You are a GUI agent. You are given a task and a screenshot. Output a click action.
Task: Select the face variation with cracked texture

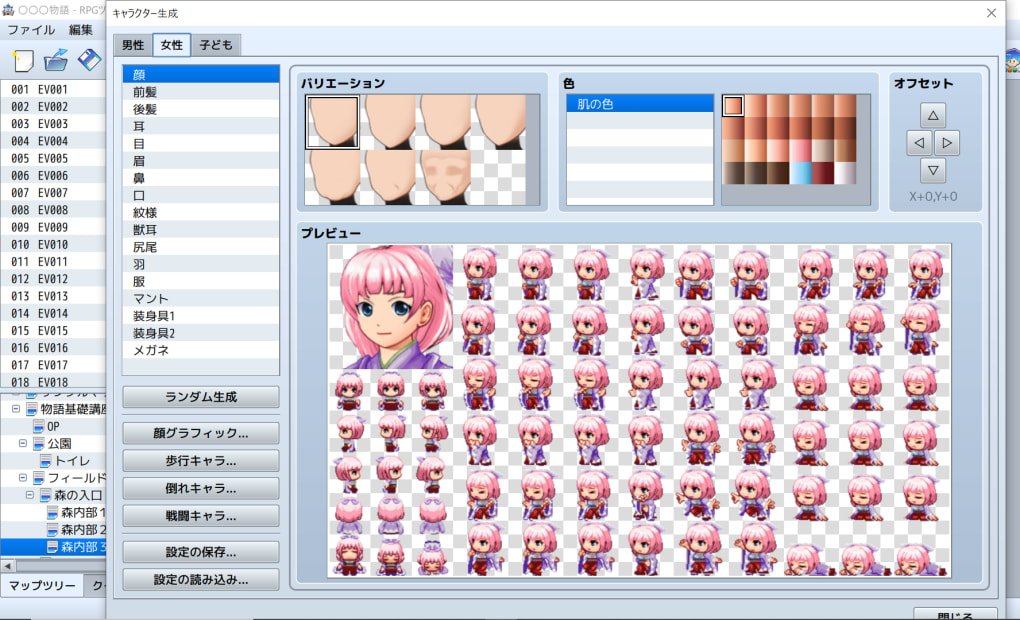coord(445,177)
